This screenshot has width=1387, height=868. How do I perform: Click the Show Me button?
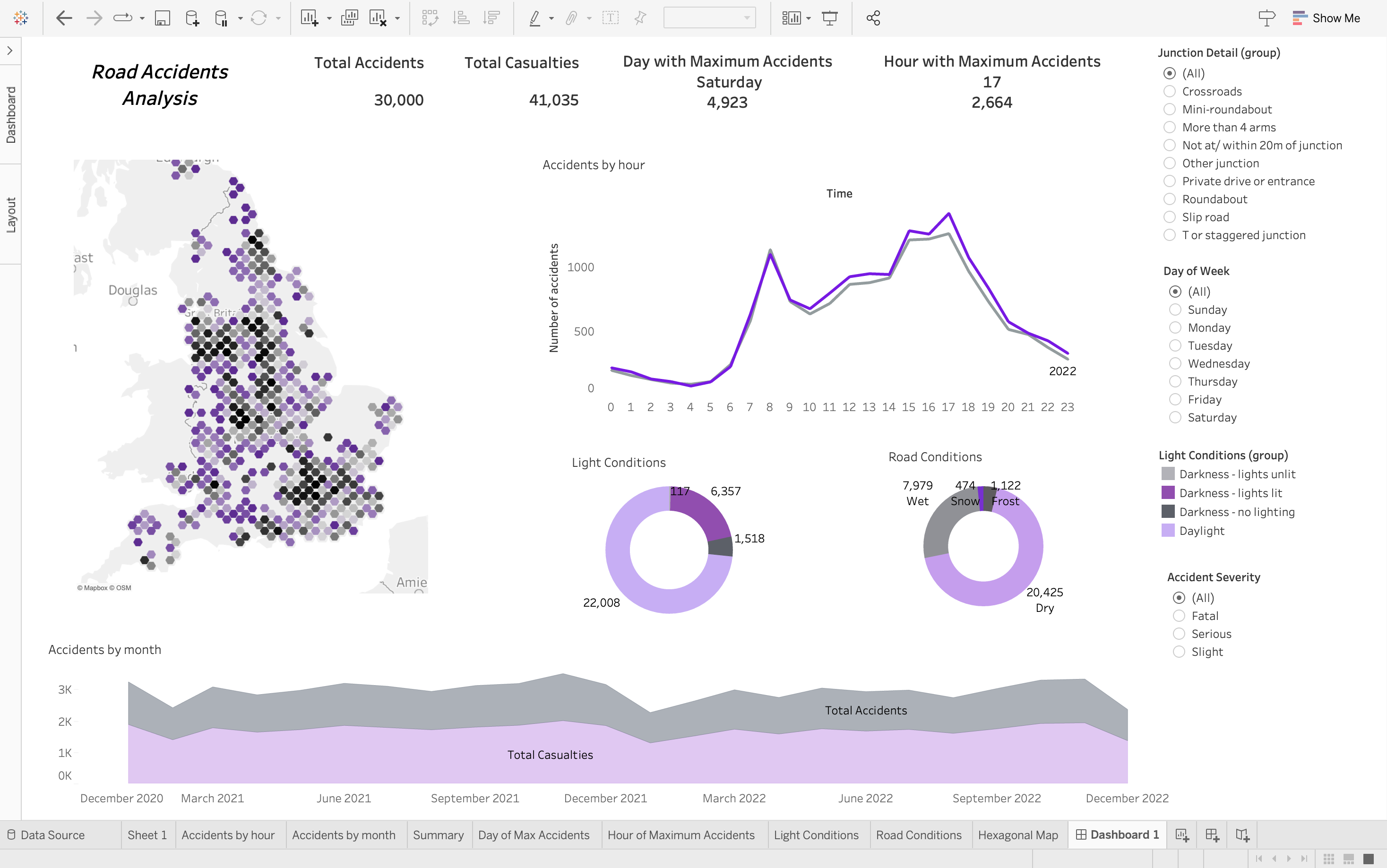click(1335, 18)
